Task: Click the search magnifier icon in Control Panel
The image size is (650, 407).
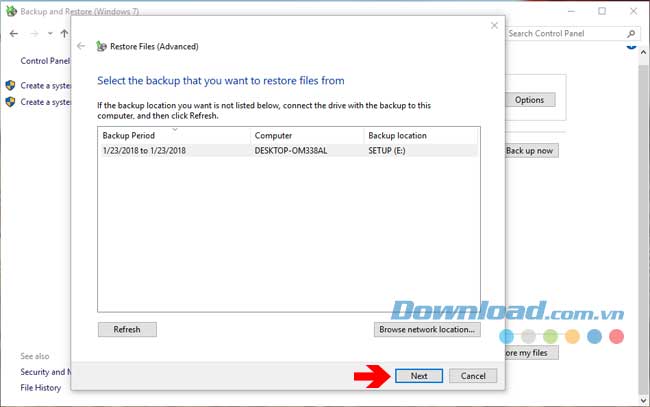Action: pos(631,34)
